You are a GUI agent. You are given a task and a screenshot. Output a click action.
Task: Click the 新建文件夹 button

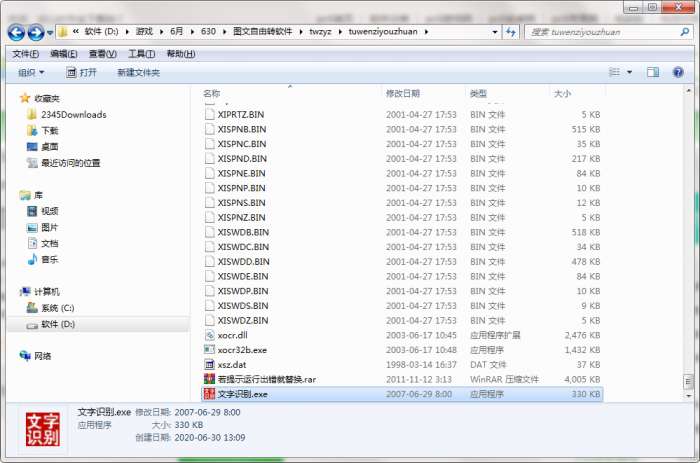138,72
